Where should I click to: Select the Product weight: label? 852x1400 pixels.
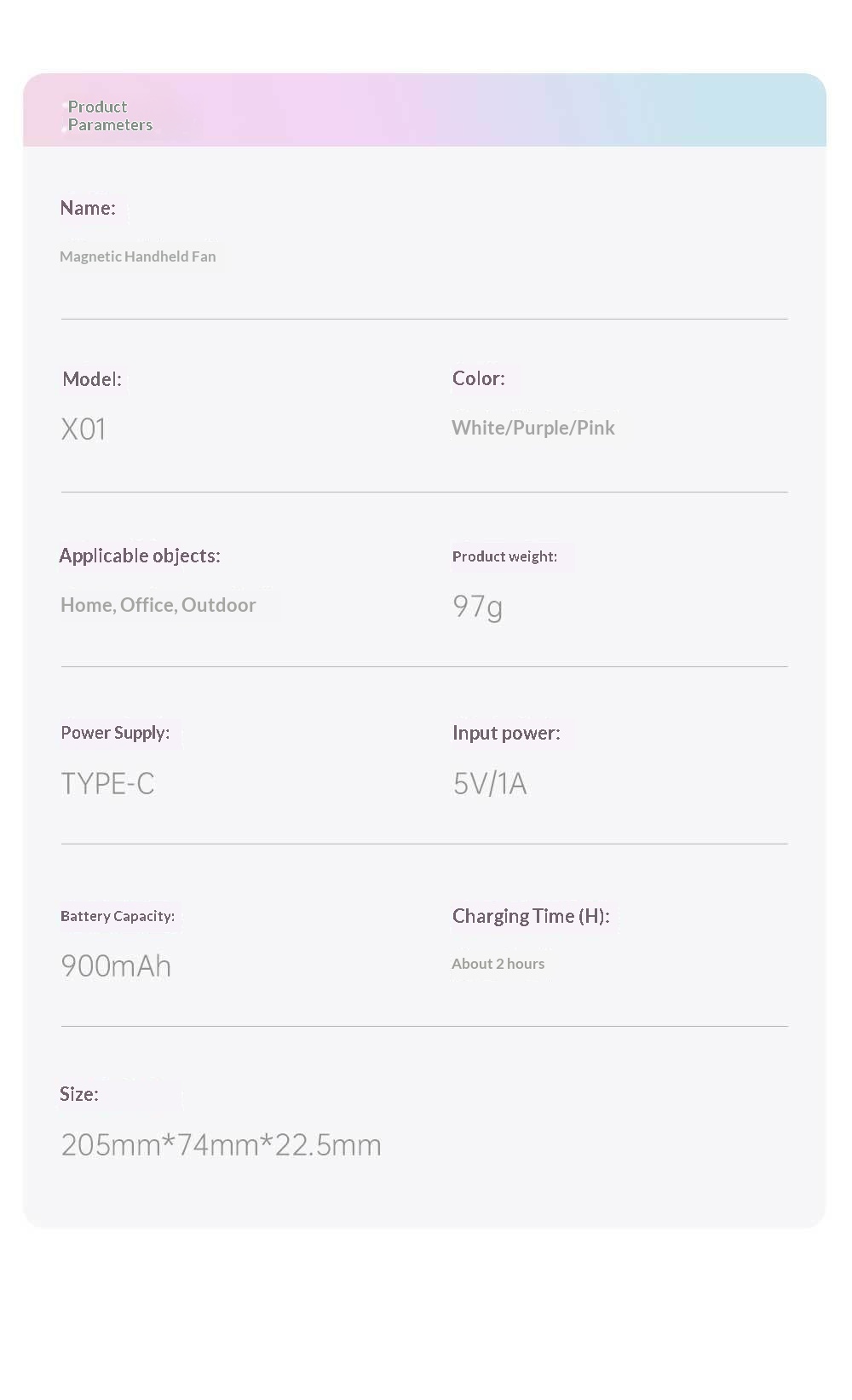504,556
